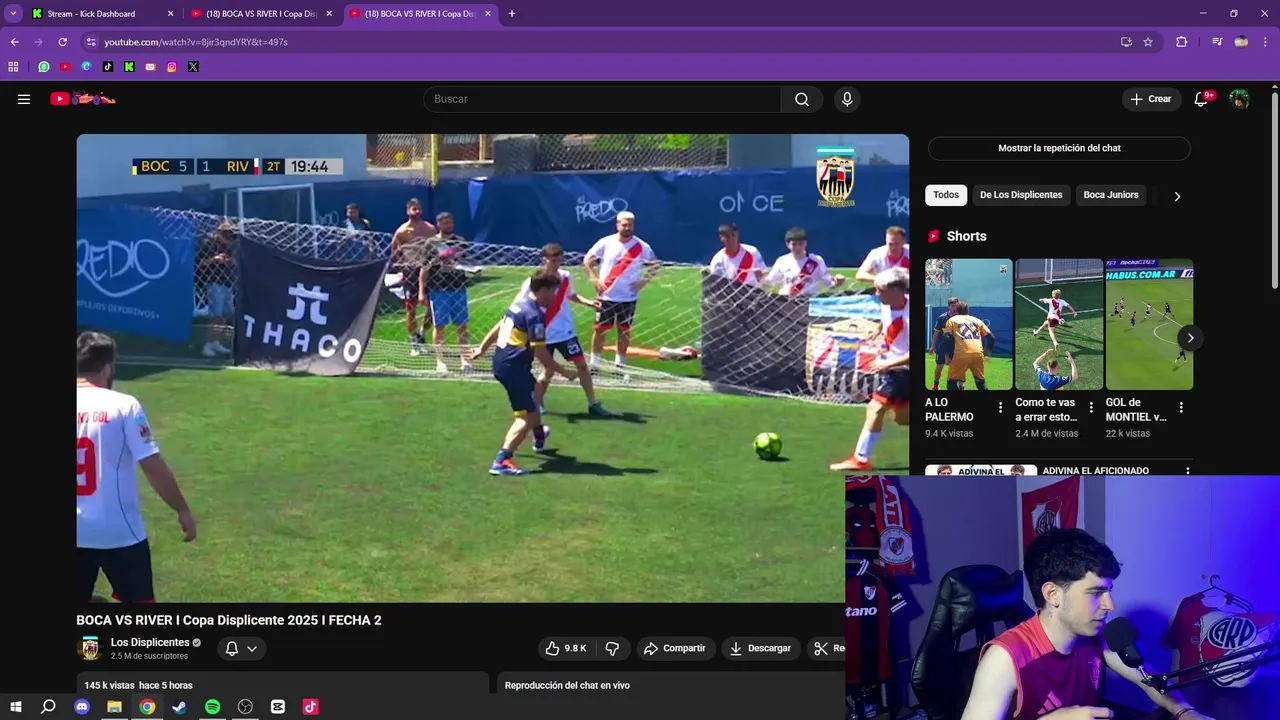Open YouTube notifications bell in the header
The image size is (1280, 720).
pos(1201,99)
